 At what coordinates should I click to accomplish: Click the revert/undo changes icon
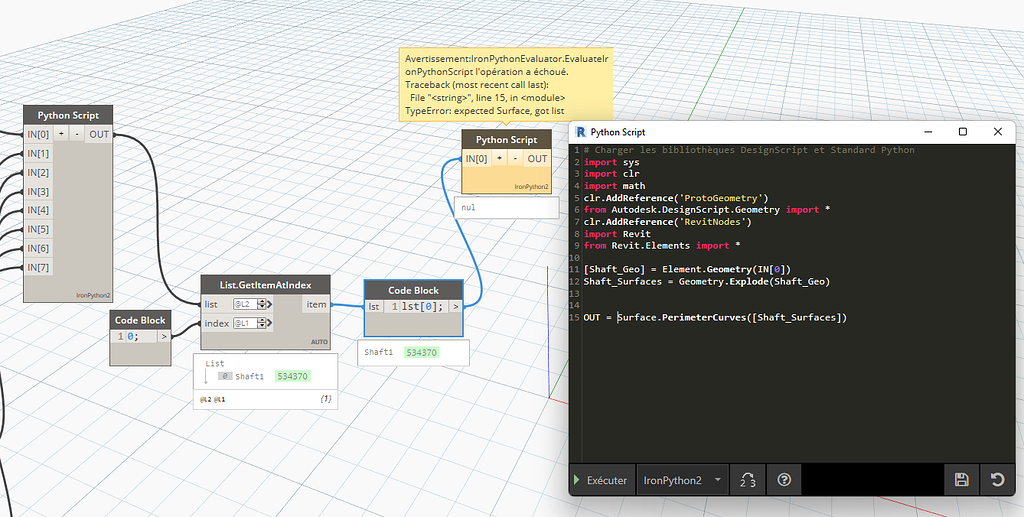click(x=997, y=480)
